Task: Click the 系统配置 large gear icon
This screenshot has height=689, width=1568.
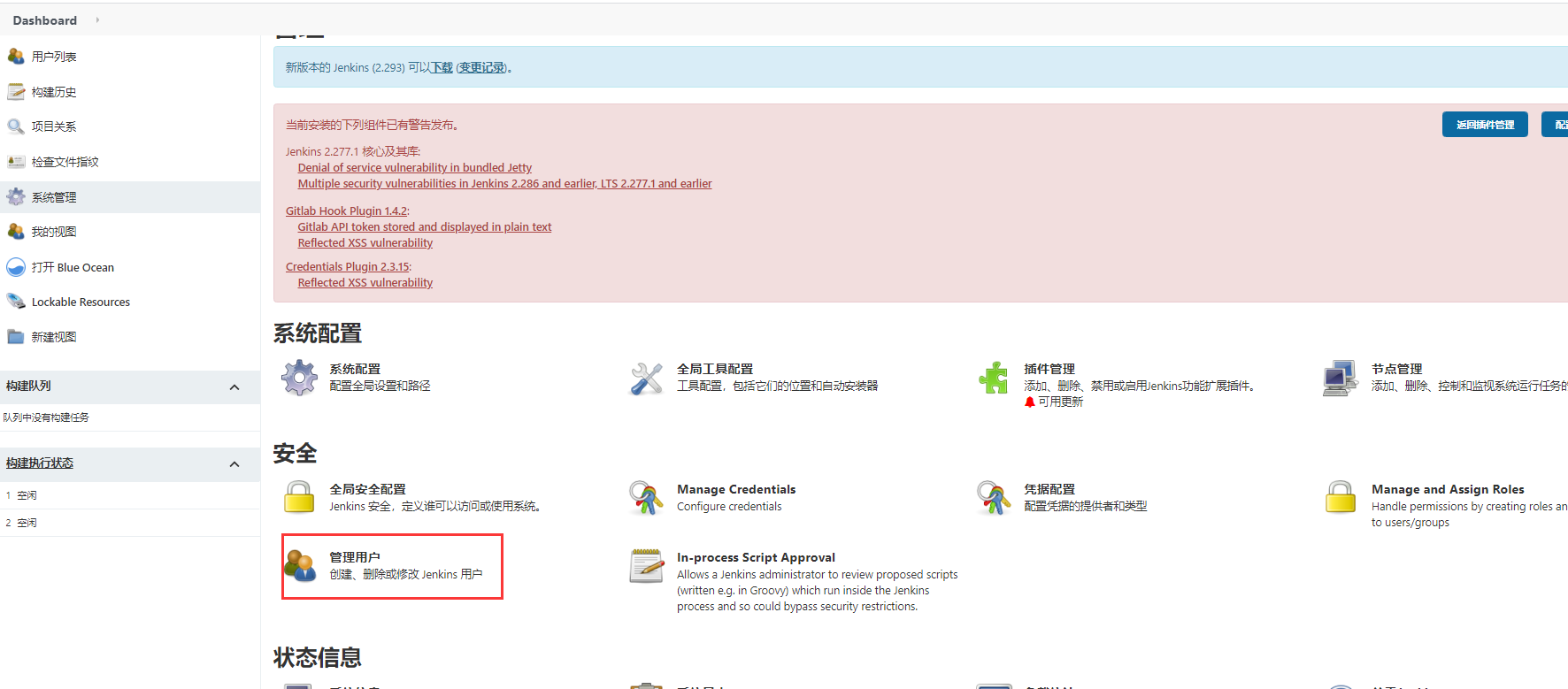Action: tap(299, 378)
